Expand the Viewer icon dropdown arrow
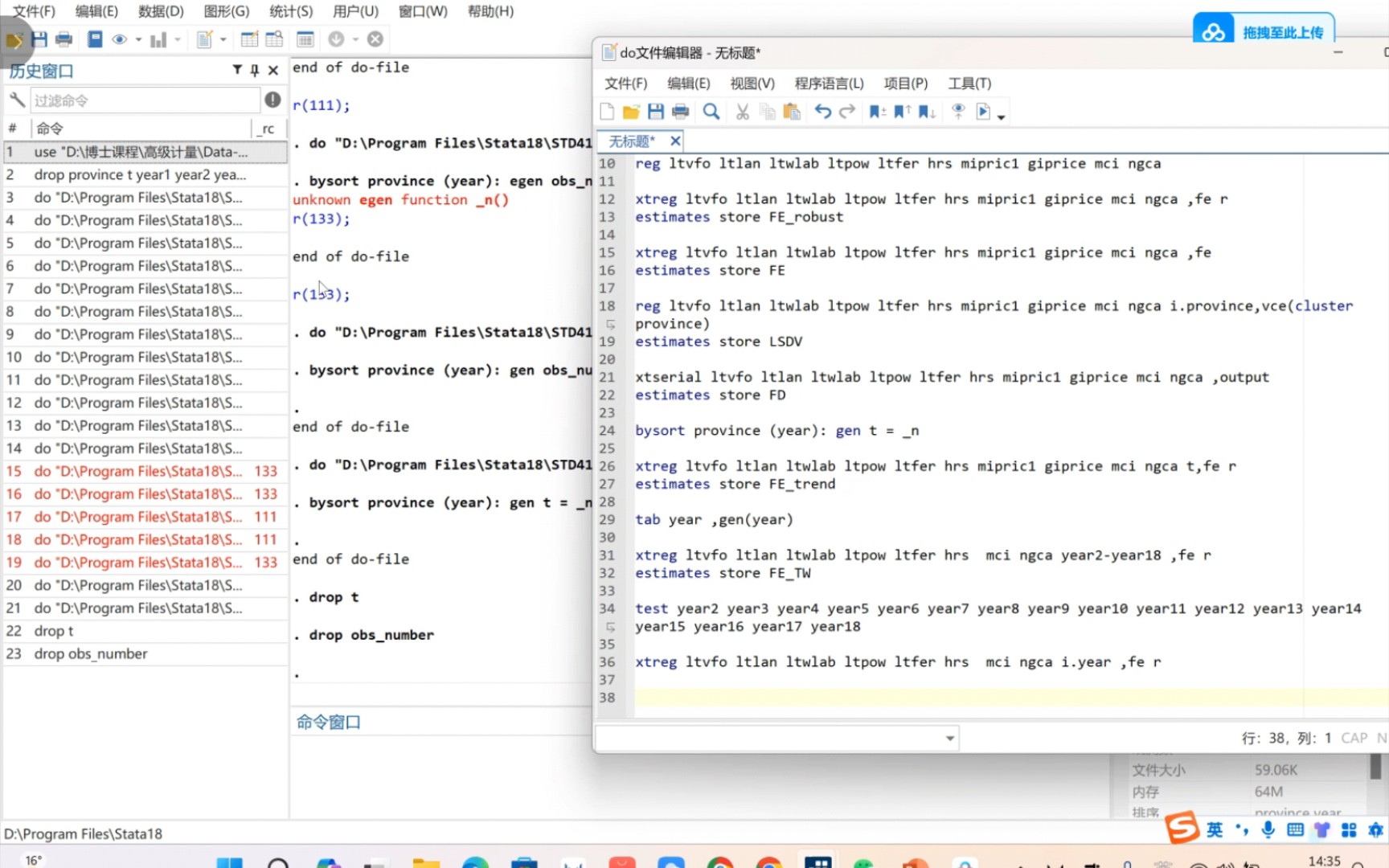 pos(138,39)
